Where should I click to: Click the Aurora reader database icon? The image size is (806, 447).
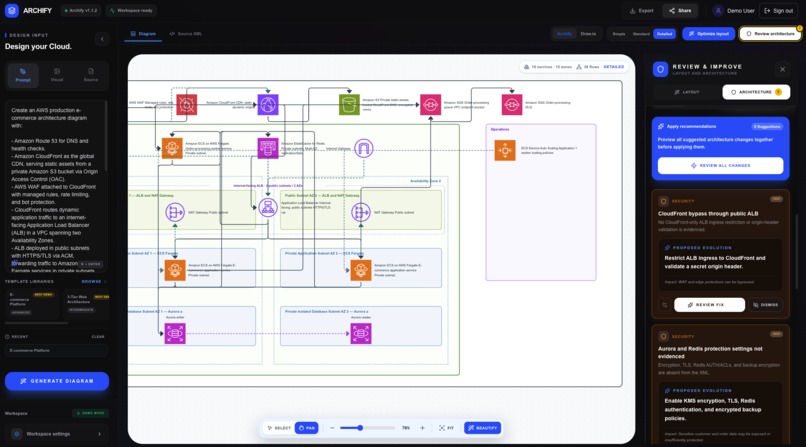coord(360,333)
